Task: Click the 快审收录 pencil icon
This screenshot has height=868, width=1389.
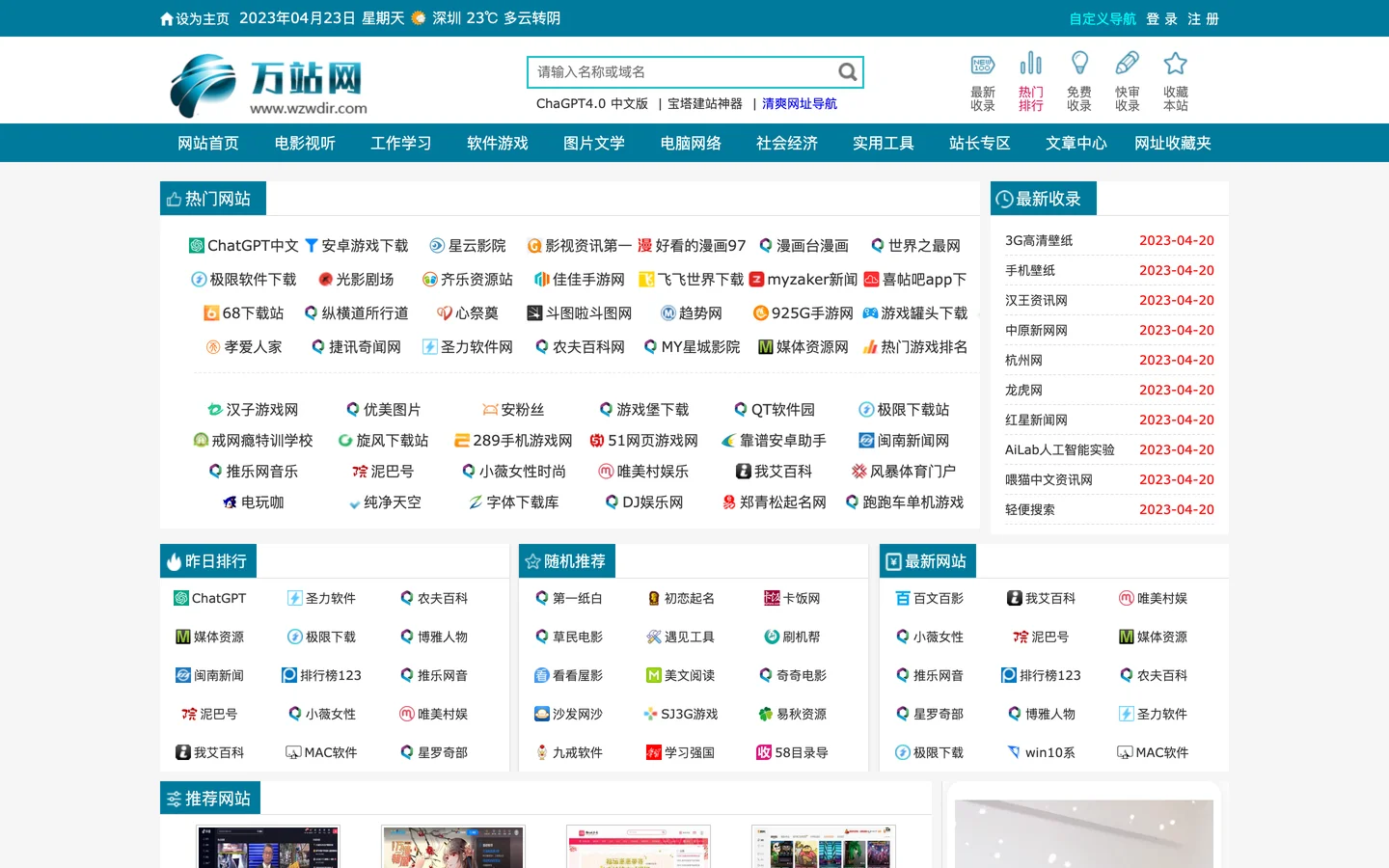Action: (x=1127, y=64)
